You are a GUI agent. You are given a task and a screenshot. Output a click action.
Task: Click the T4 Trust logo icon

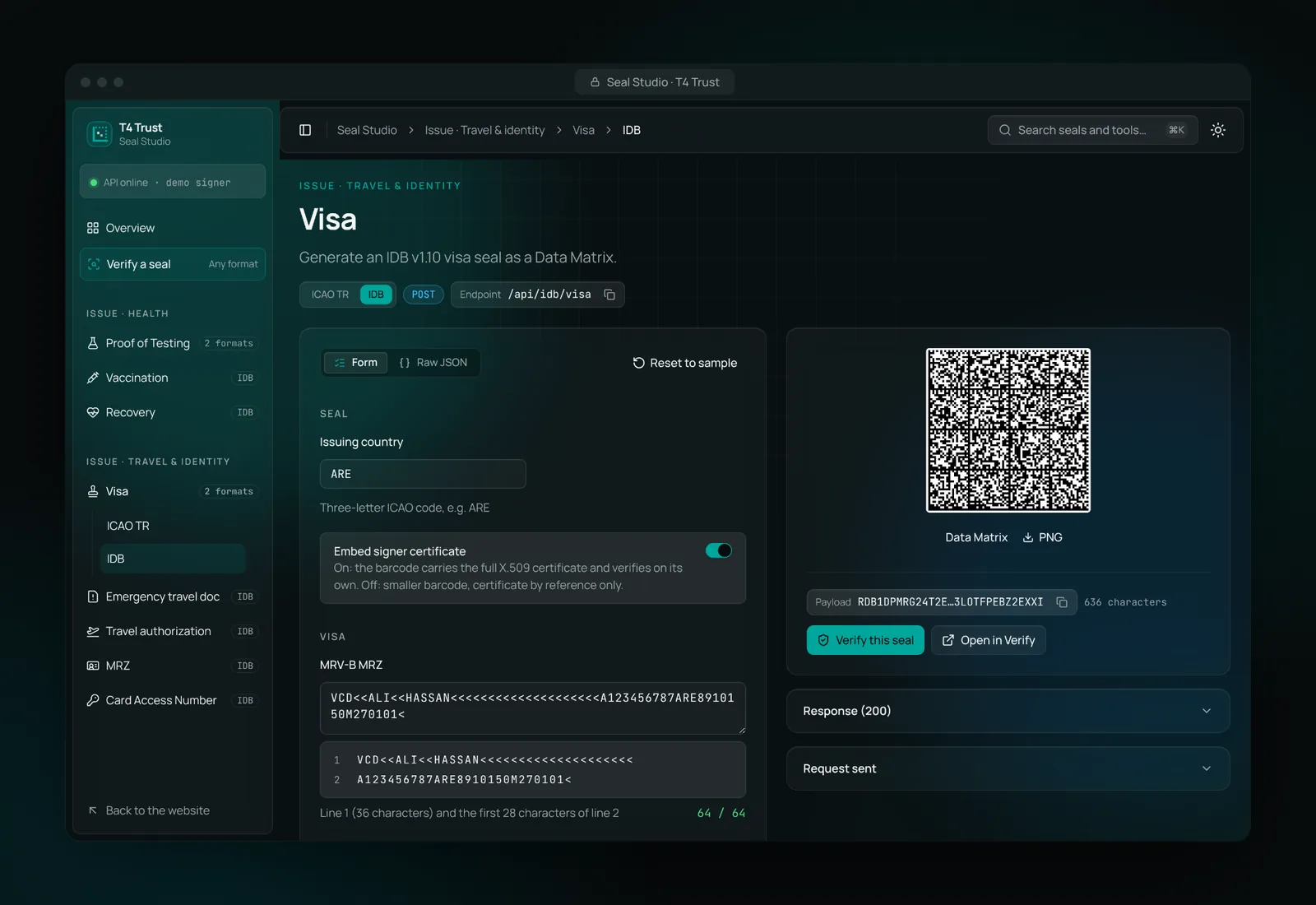[100, 133]
